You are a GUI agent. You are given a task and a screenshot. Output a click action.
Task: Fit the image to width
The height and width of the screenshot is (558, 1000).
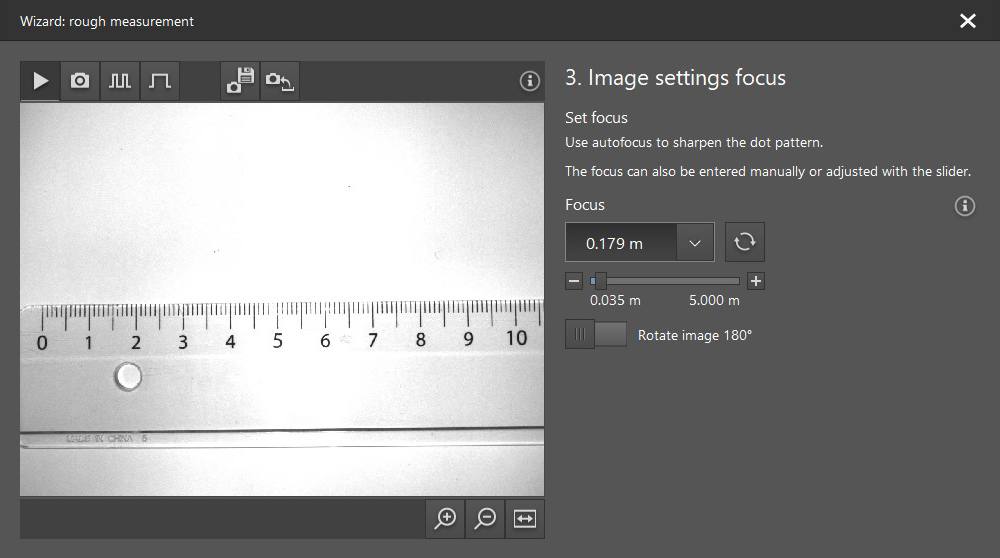(x=525, y=518)
